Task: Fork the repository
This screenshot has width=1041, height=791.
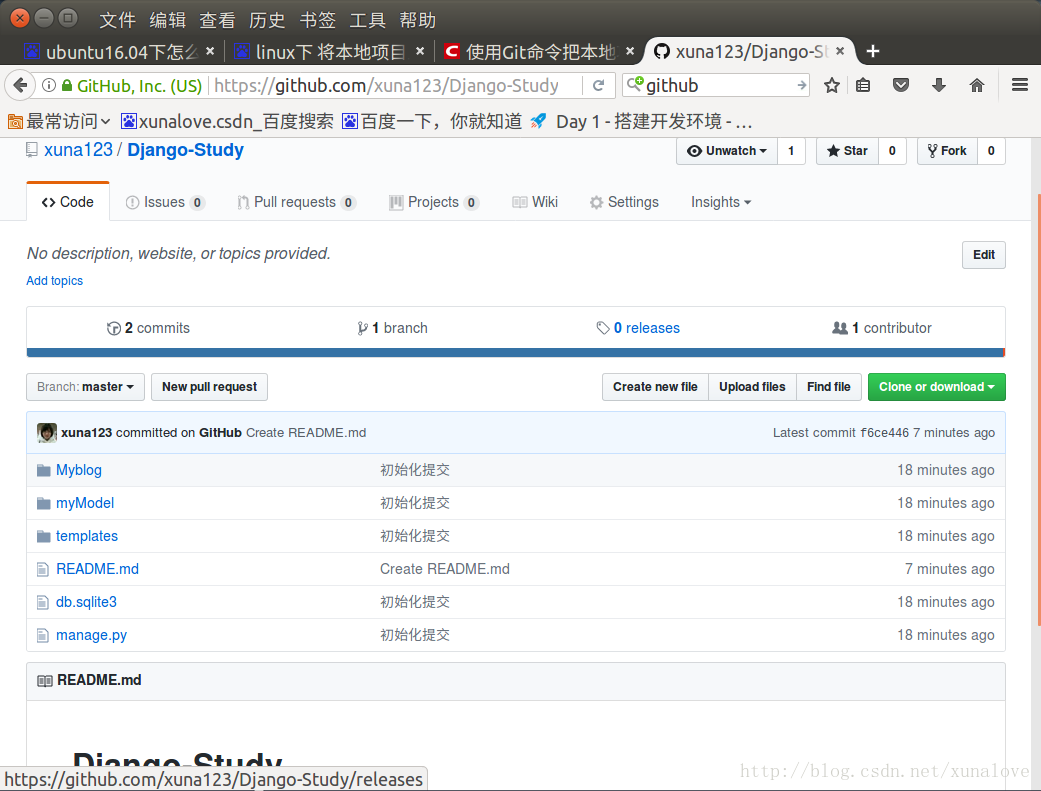Action: point(947,151)
